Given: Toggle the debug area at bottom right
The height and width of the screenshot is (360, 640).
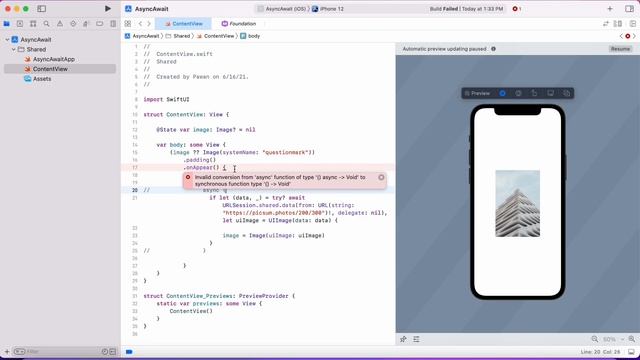Looking at the screenshot, I should (x=631, y=352).
